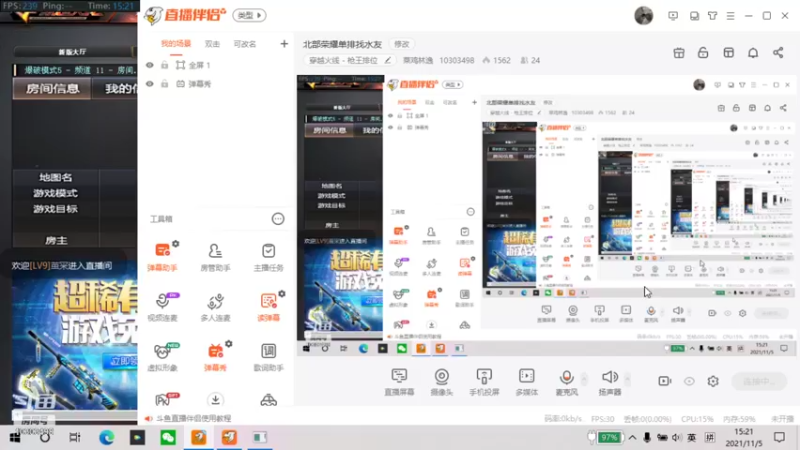Open the 歌词助手 tool
Screen dimensions: 800x450
point(268,357)
